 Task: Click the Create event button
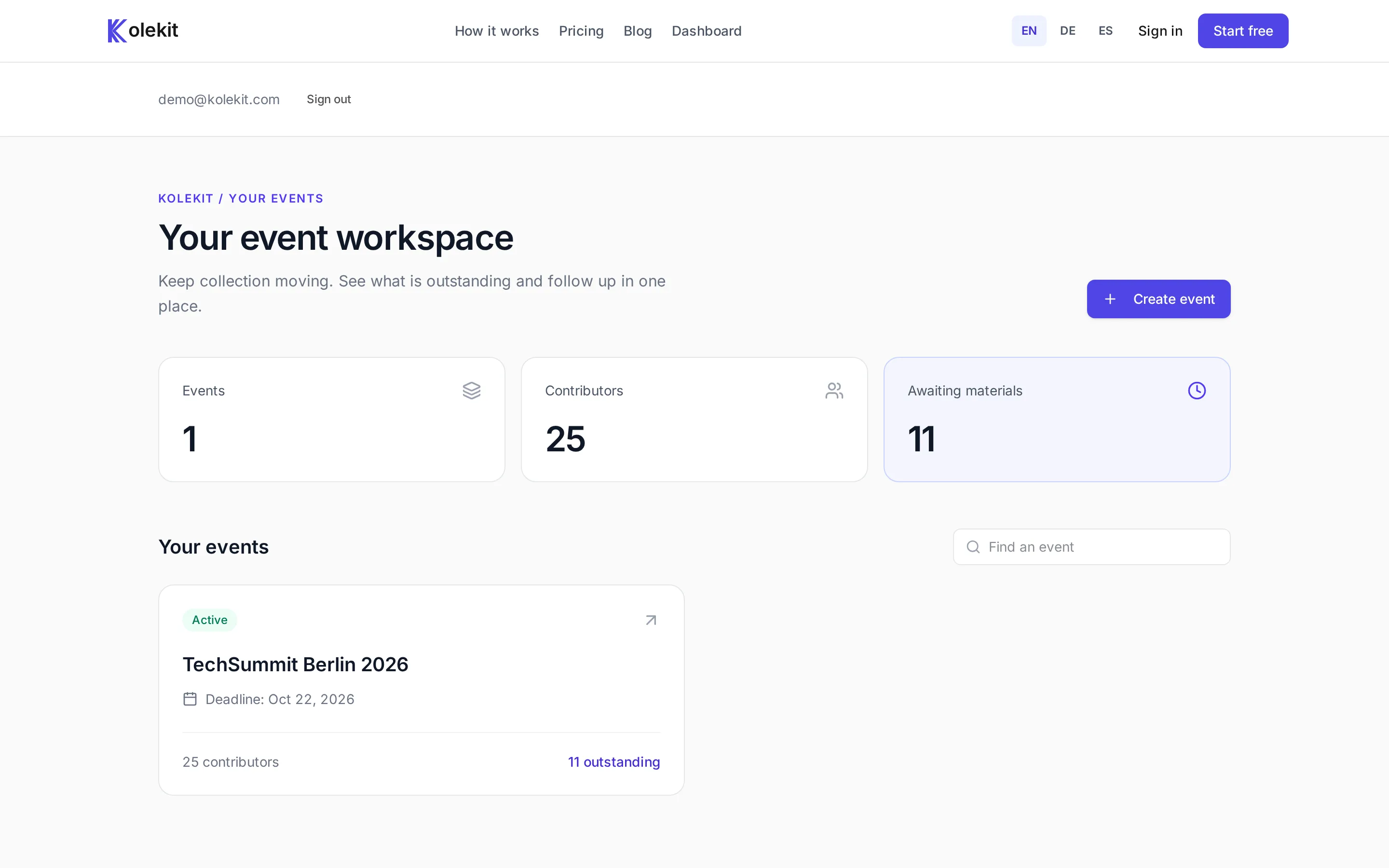(1158, 299)
